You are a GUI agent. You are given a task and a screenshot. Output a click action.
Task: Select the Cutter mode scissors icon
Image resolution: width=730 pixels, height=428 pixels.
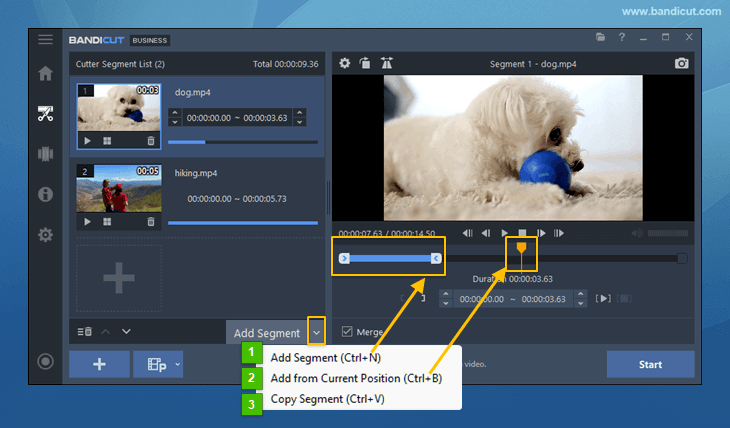[46, 114]
